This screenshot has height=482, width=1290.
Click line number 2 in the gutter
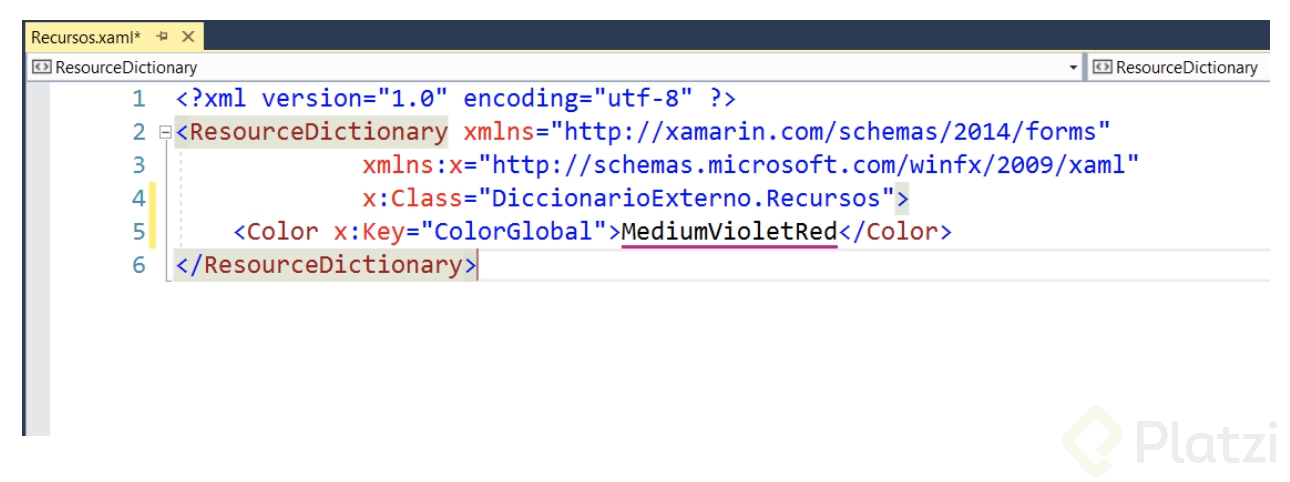138,132
